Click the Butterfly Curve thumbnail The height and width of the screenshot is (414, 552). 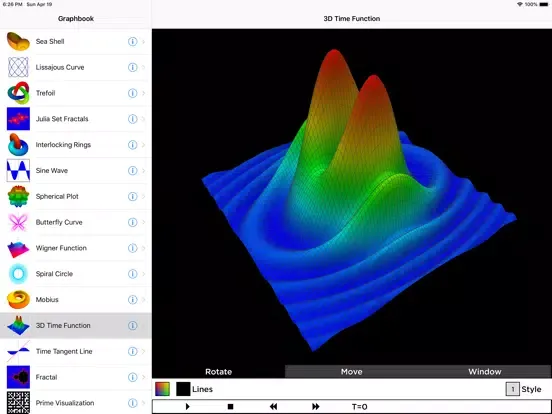coord(18,222)
